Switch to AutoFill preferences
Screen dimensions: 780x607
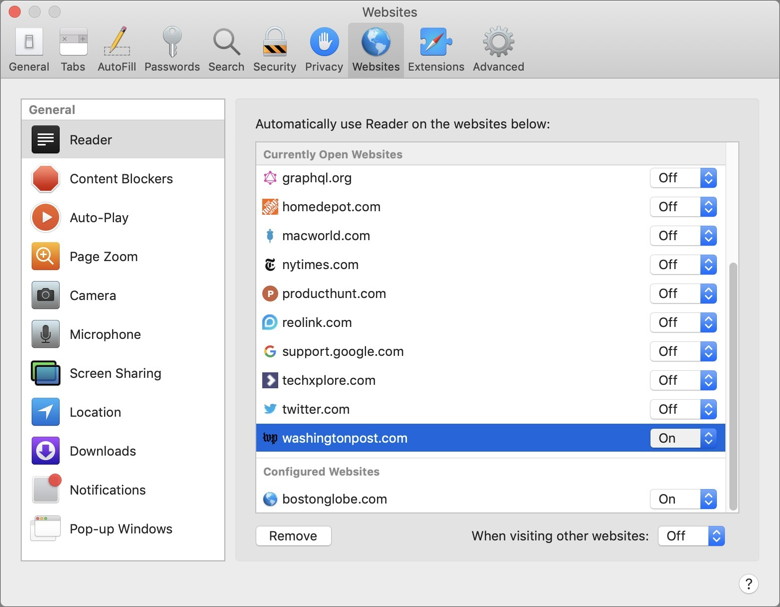point(117,50)
